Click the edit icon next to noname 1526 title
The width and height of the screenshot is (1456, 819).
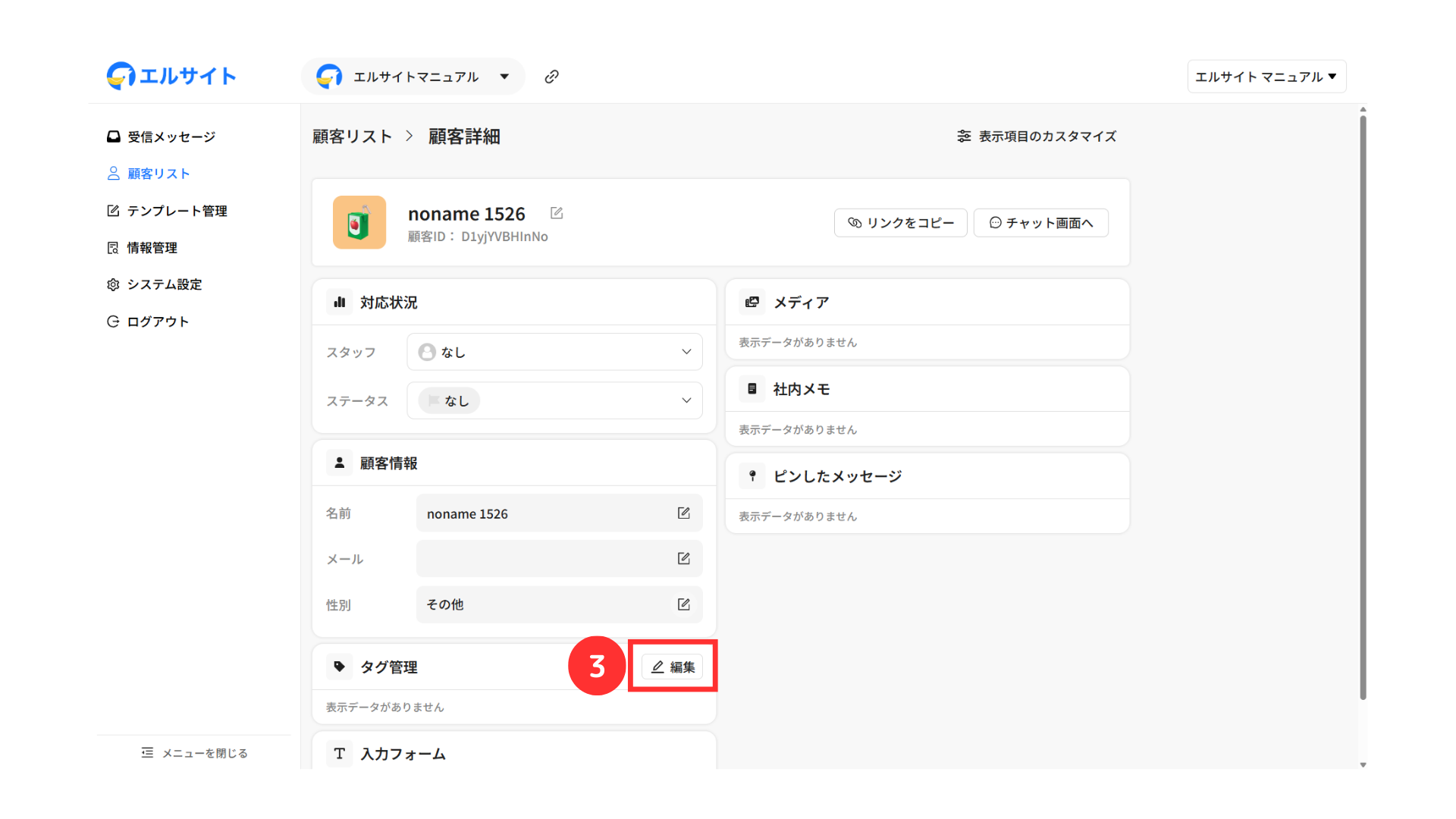click(x=557, y=213)
